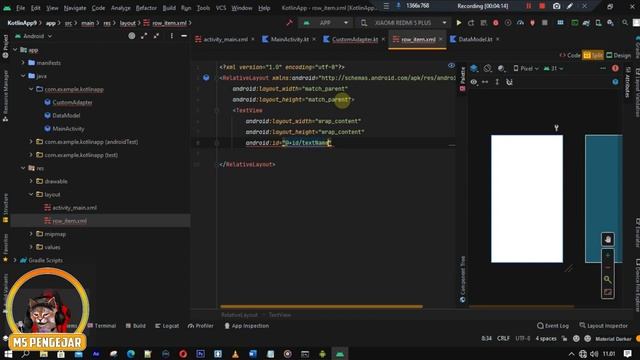The image size is (640, 360).
Task: Select activity_main.xml in project tree
Action: tap(74, 208)
